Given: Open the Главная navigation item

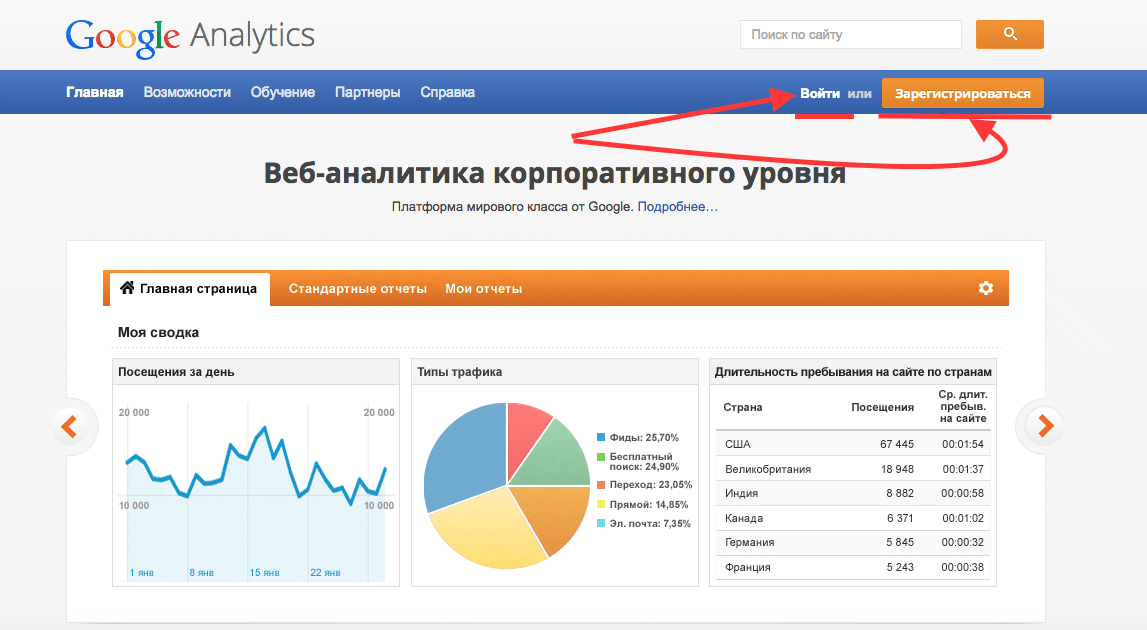Looking at the screenshot, I should click(x=94, y=92).
